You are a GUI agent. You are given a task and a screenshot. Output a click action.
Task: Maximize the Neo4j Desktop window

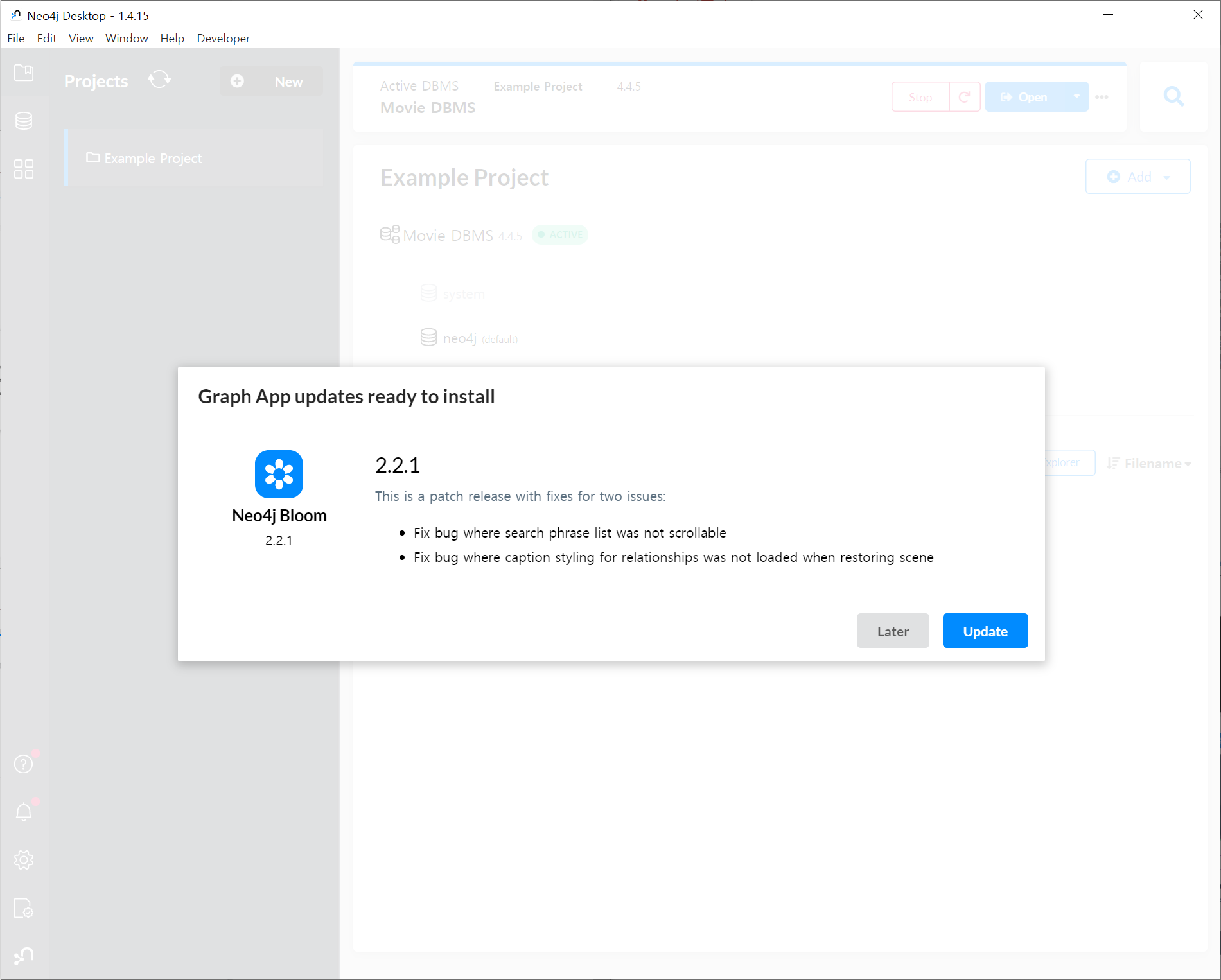pyautogui.click(x=1153, y=15)
